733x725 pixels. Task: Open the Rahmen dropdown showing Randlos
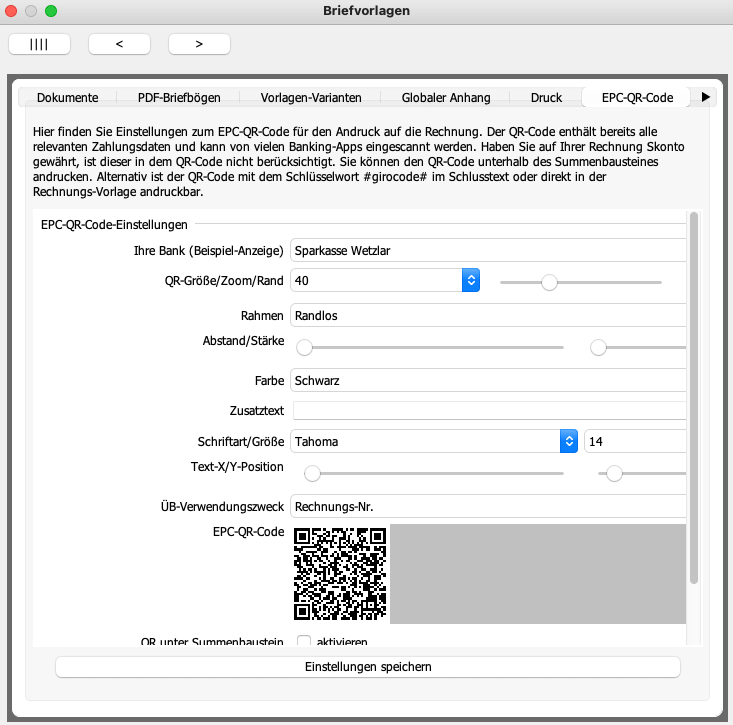click(x=488, y=316)
